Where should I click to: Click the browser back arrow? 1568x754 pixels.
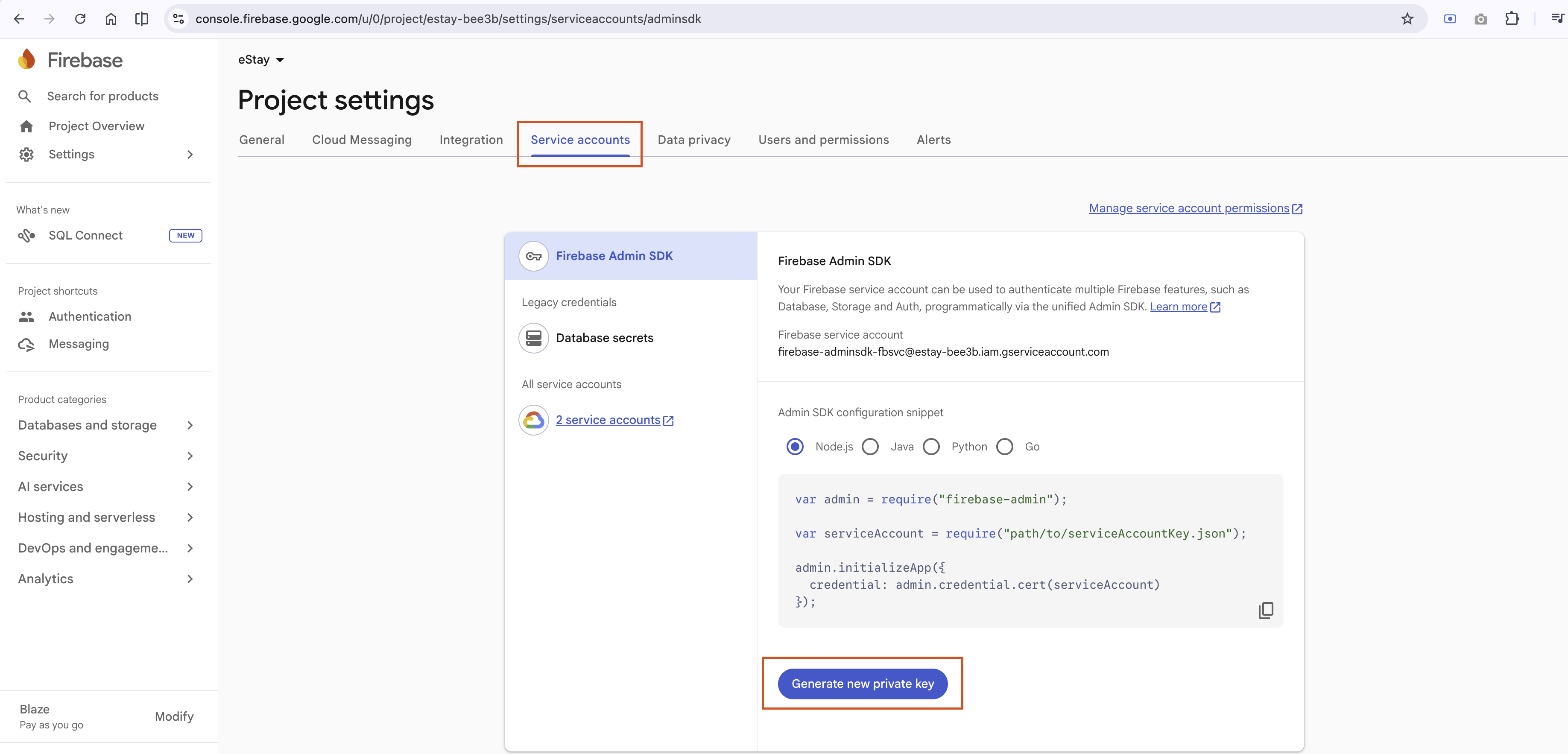[x=19, y=19]
